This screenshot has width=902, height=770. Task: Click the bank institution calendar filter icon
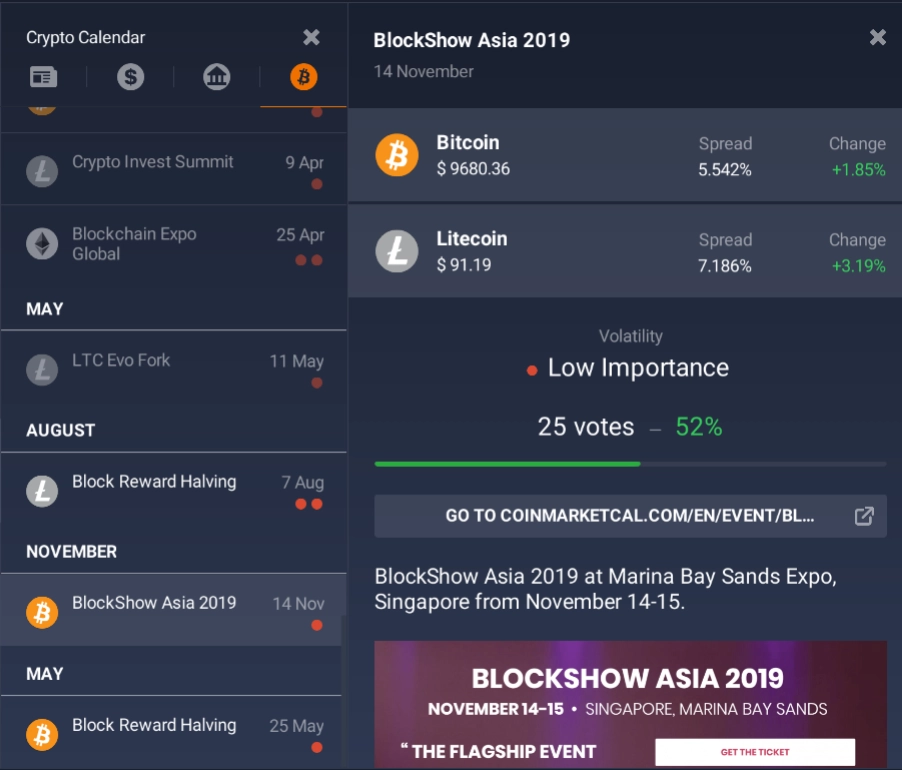pos(216,76)
